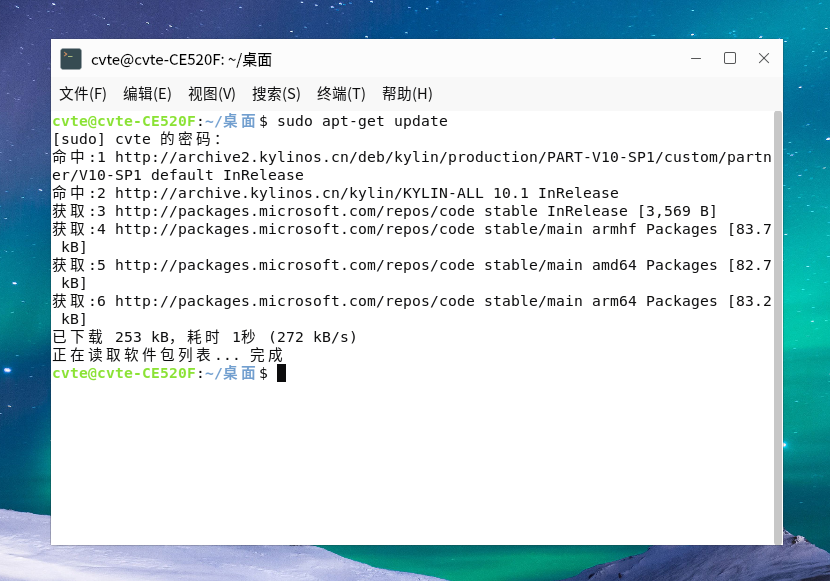Viewport: 830px width, 581px height.
Task: Open the 文件(F) menu
Action: (x=83, y=94)
